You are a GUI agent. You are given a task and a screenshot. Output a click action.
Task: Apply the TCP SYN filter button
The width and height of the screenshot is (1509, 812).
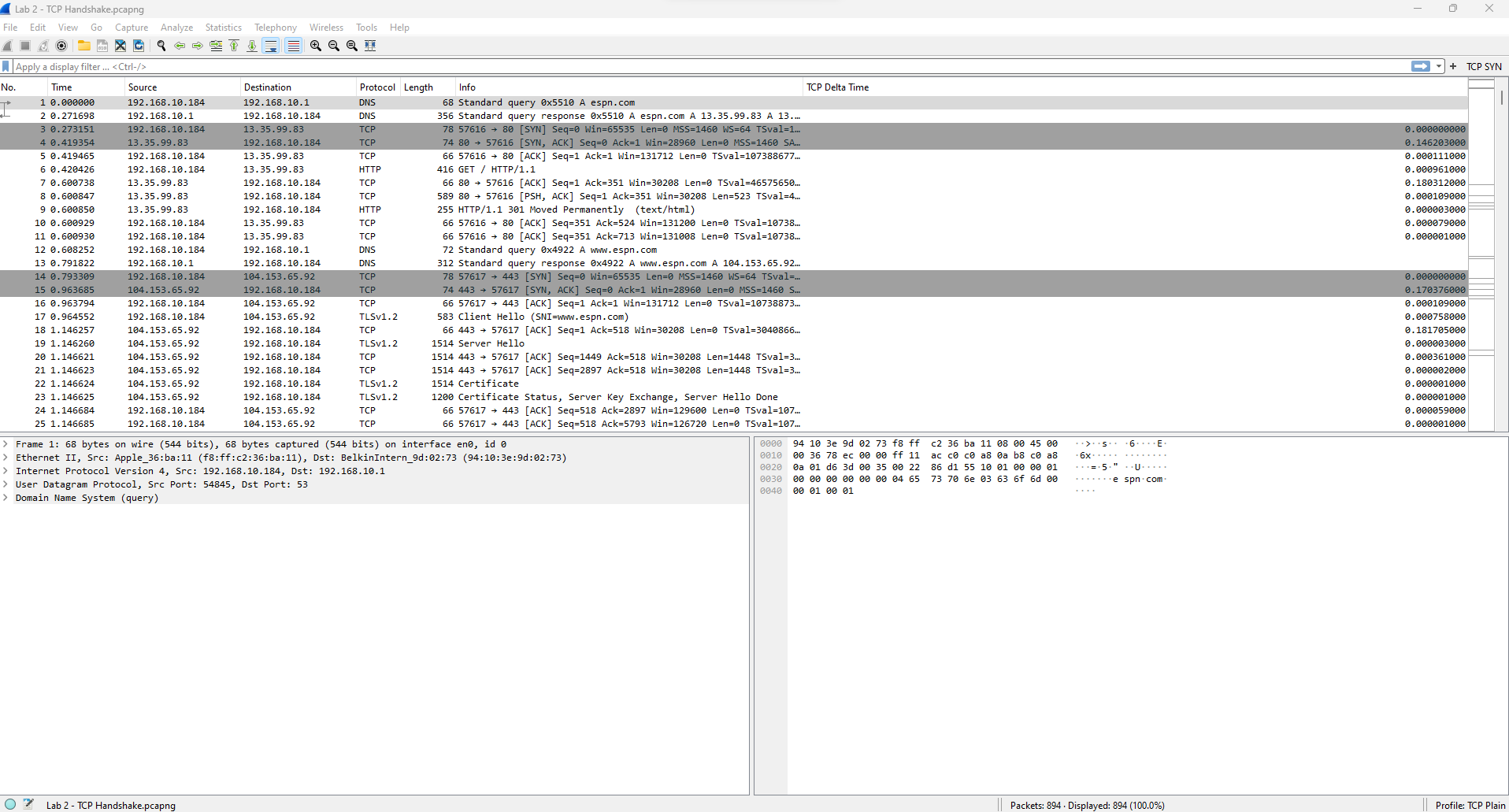pos(1485,66)
